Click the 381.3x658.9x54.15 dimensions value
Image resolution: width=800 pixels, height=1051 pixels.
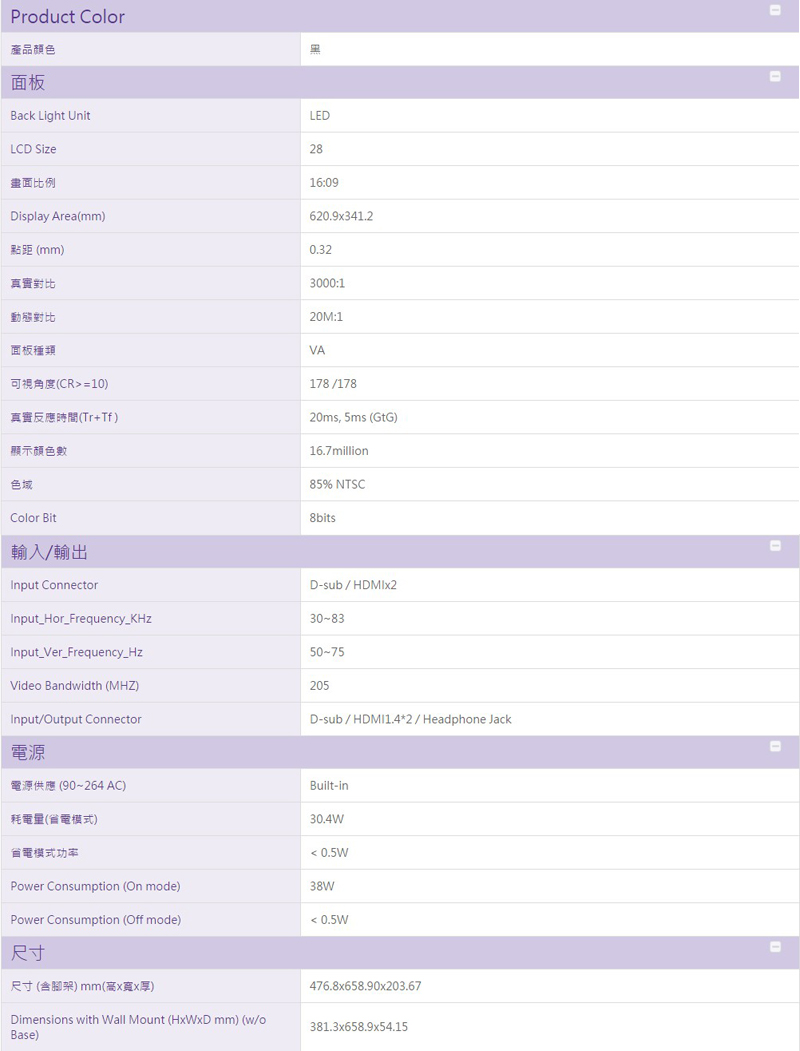click(359, 1027)
